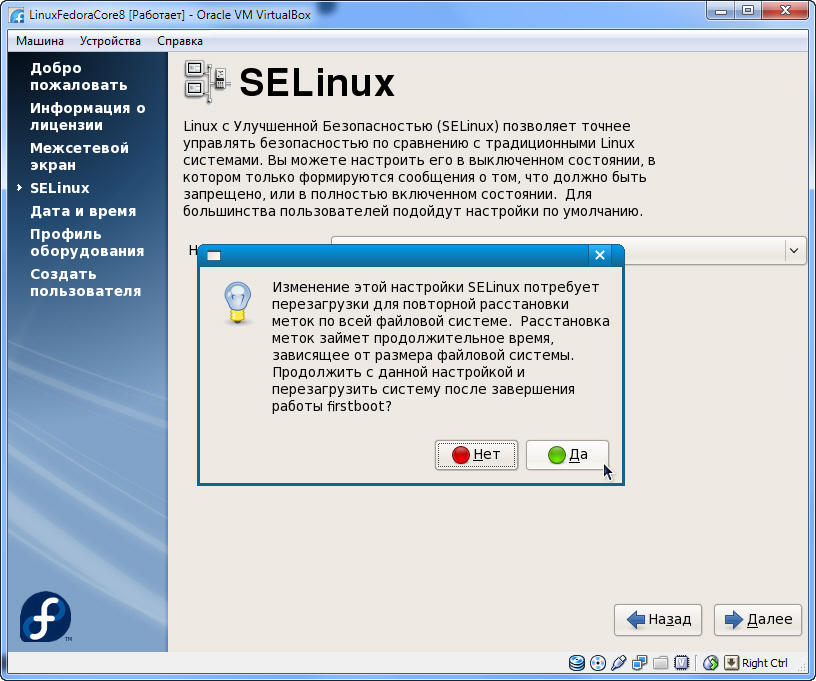Select the SELinux step in the sidebar

point(60,188)
